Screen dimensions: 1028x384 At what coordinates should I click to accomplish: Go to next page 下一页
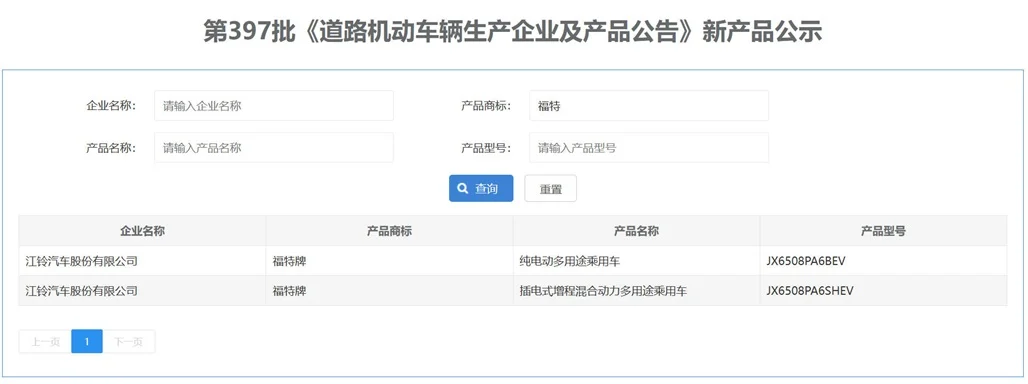point(128,341)
